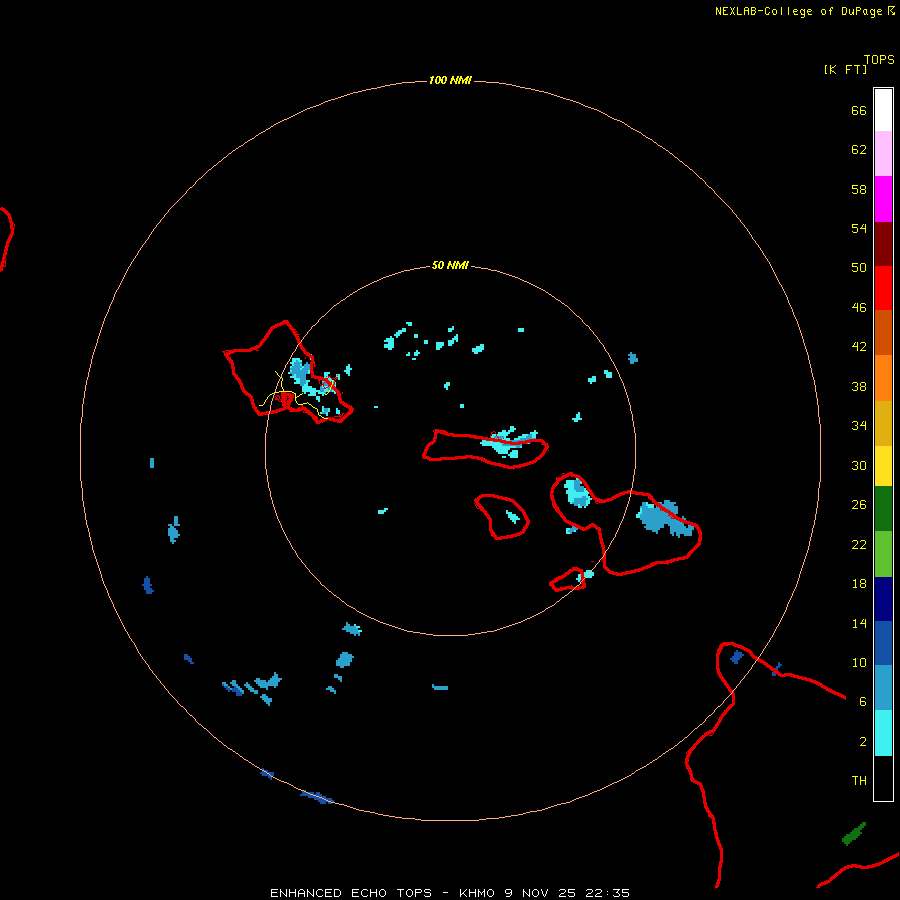Click the legend value 30
Screen dimensions: 900x900
pos(859,465)
